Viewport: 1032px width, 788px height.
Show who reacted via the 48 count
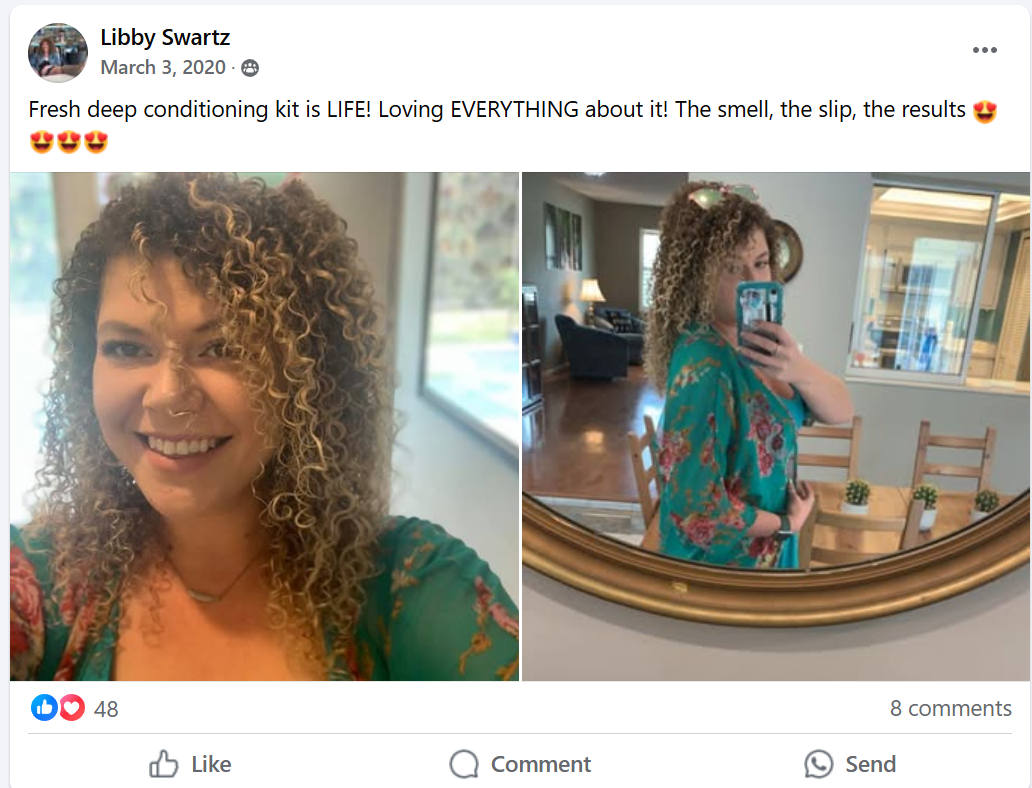click(106, 709)
